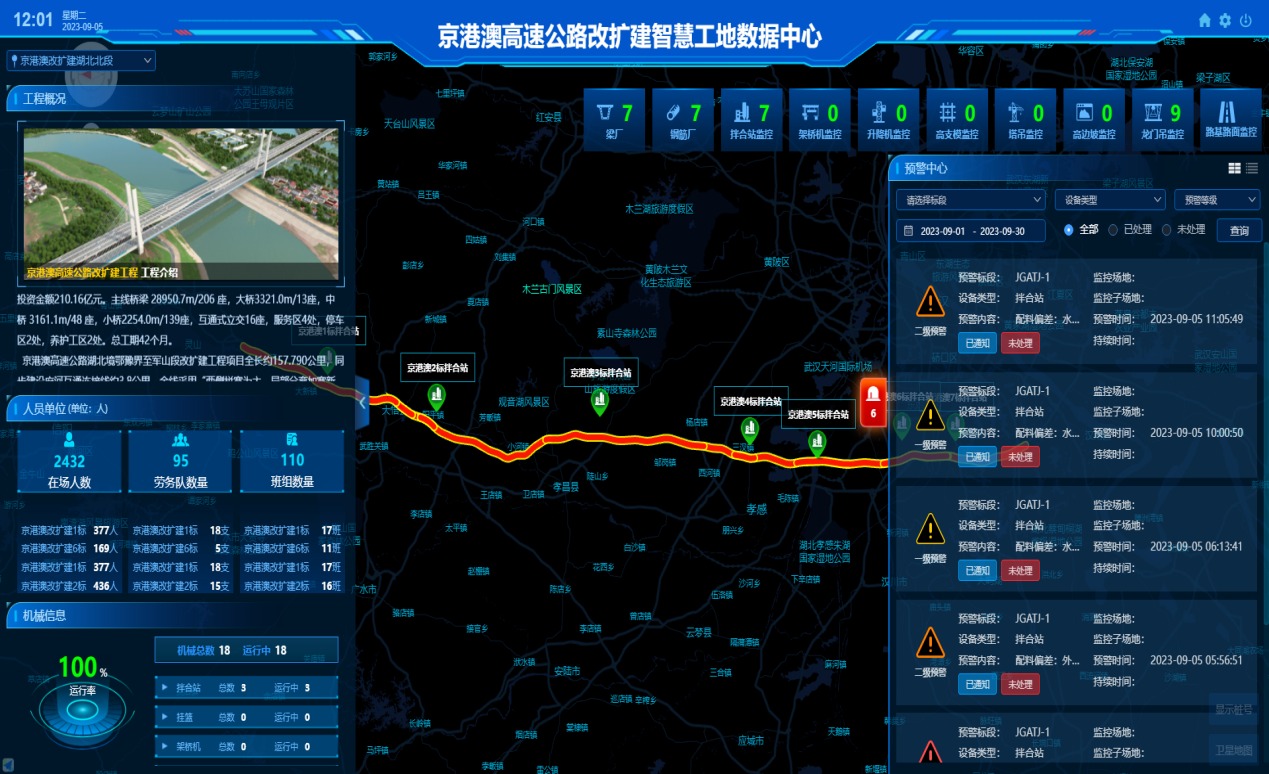Switch the alarm list to grid view
The image size is (1269, 774).
[1235, 168]
